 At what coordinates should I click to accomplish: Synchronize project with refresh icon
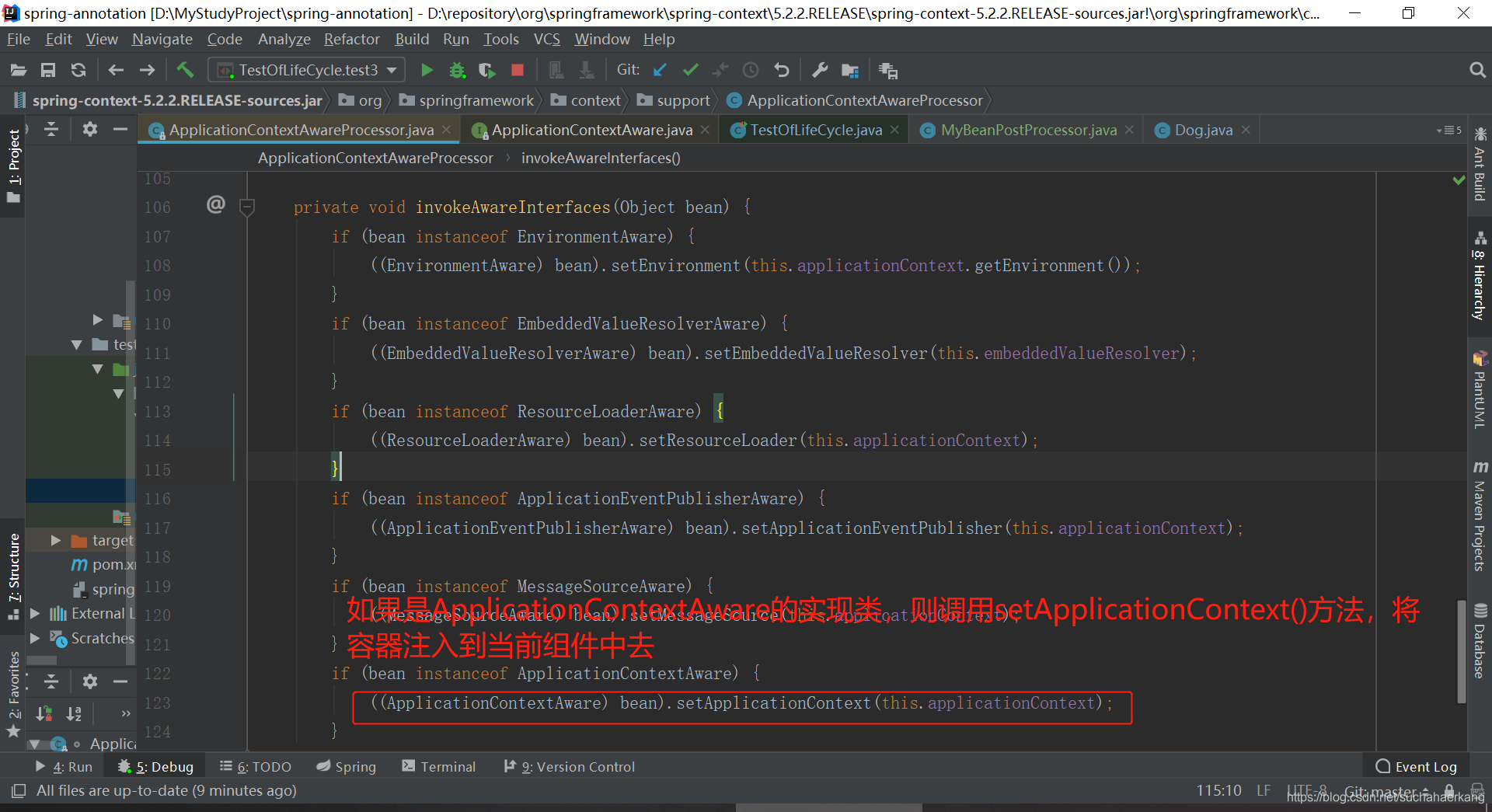78,71
